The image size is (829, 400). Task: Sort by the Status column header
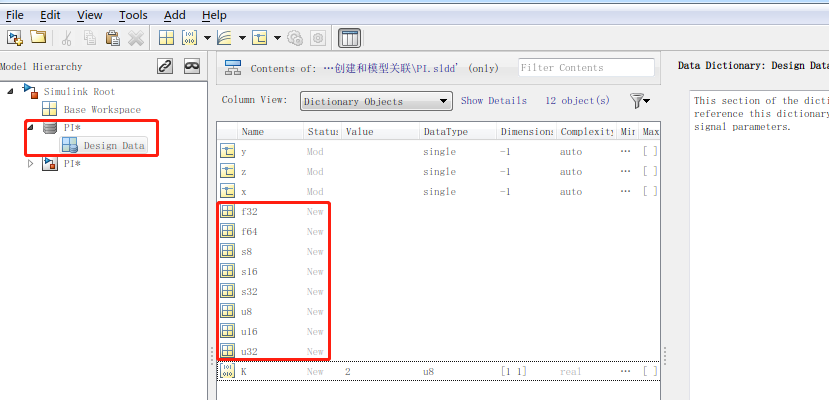(322, 132)
